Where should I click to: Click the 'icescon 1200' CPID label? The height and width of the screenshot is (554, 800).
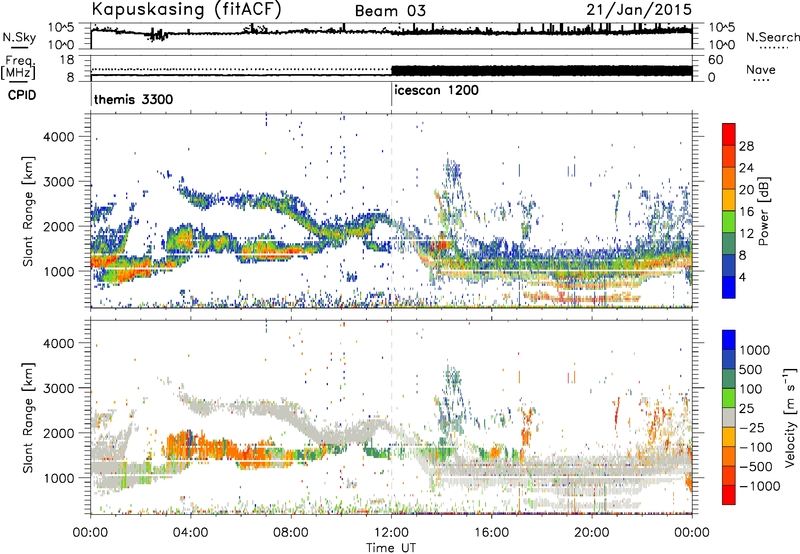[437, 90]
